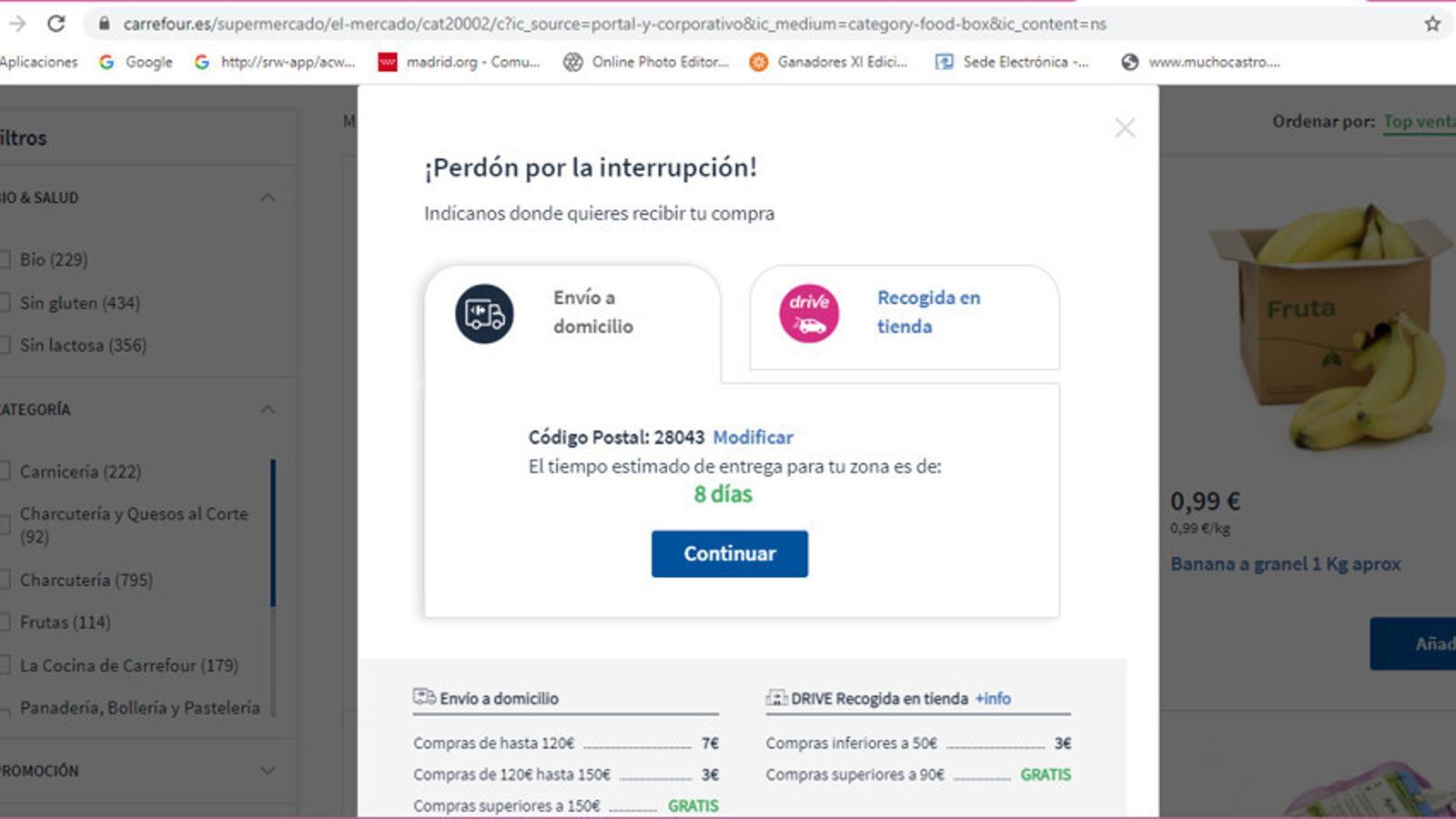Screen dimensions: 1456x819
Task: Check the Sin gluten filter checkbox
Action: (5, 303)
